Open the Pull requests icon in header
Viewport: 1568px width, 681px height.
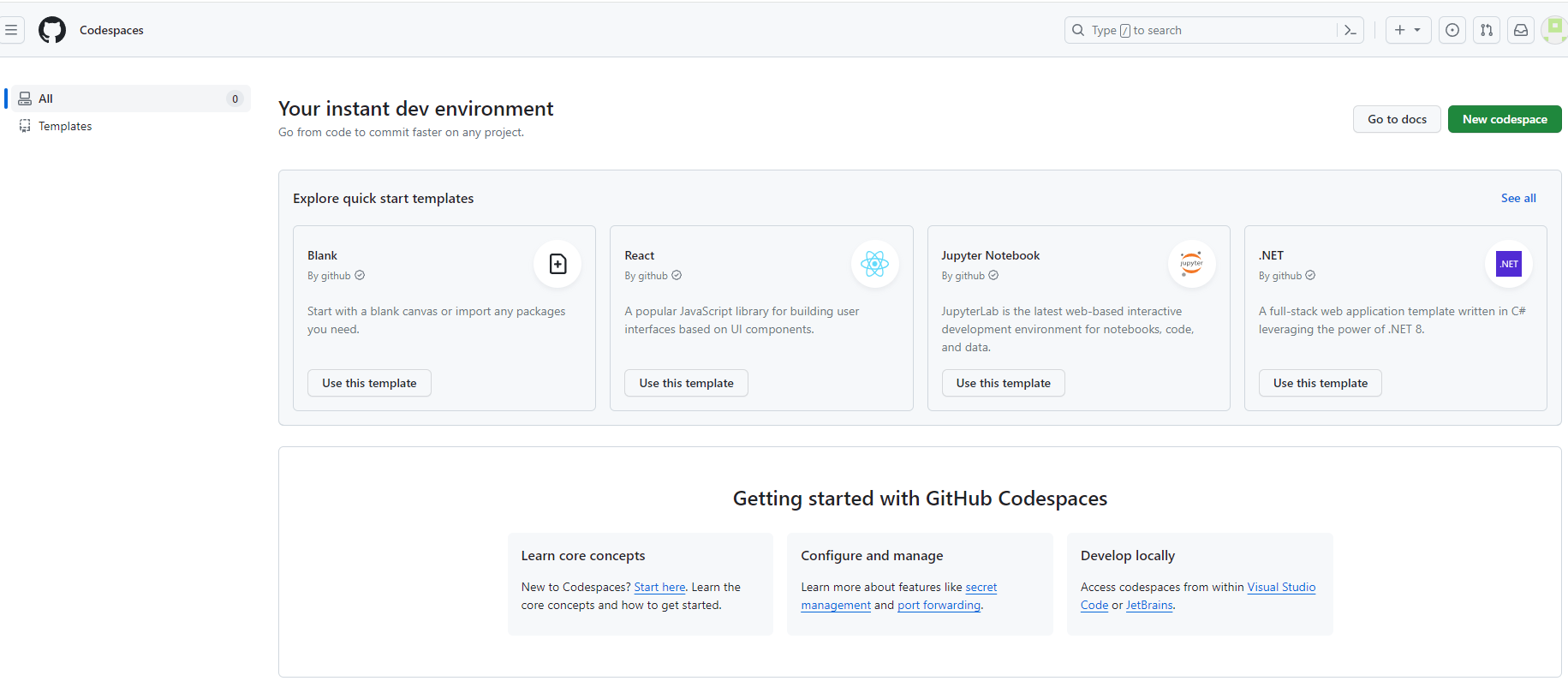coord(1487,30)
